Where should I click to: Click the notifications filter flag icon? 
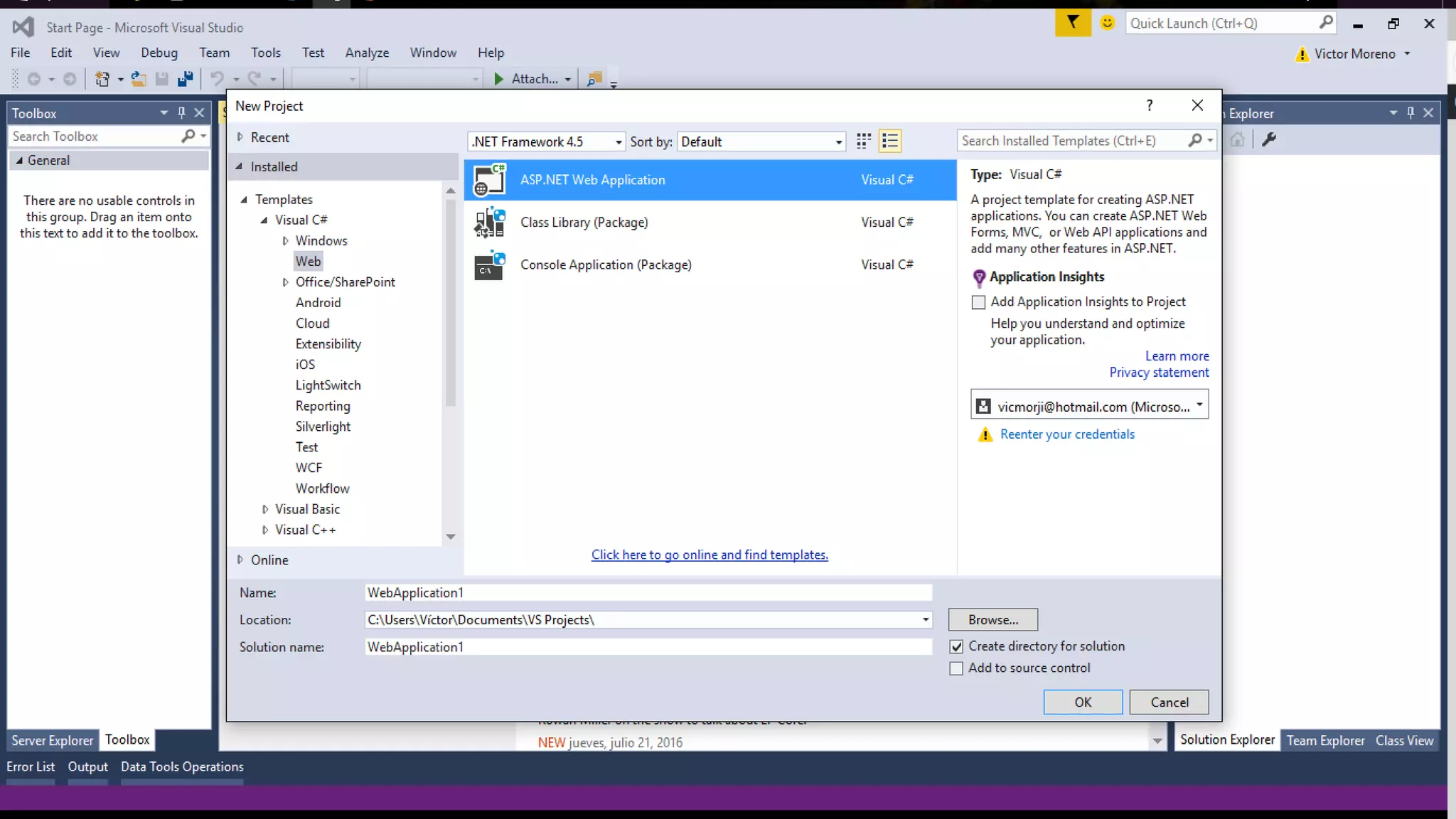click(x=1072, y=23)
